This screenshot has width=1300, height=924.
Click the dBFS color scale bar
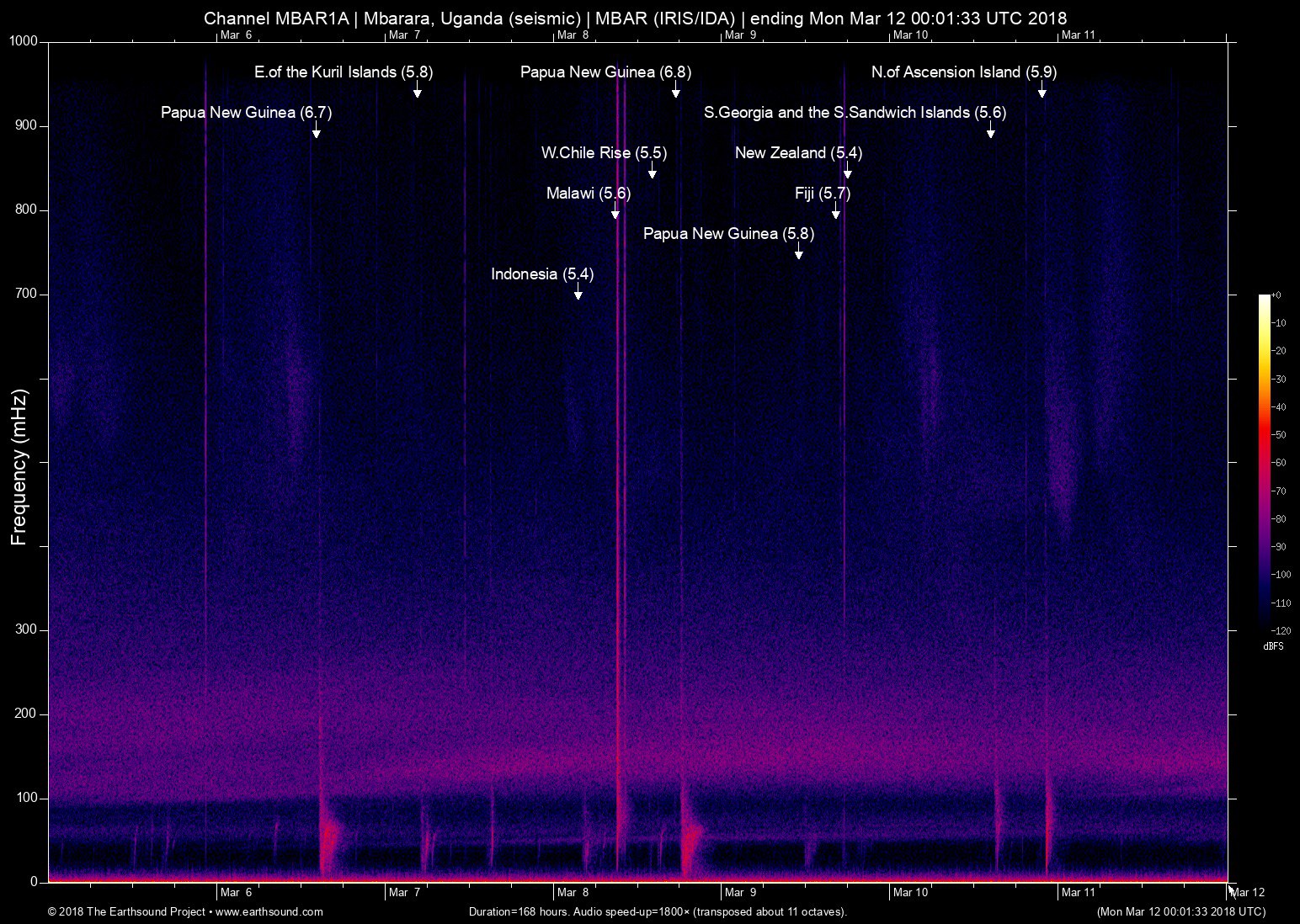pyautogui.click(x=1264, y=461)
